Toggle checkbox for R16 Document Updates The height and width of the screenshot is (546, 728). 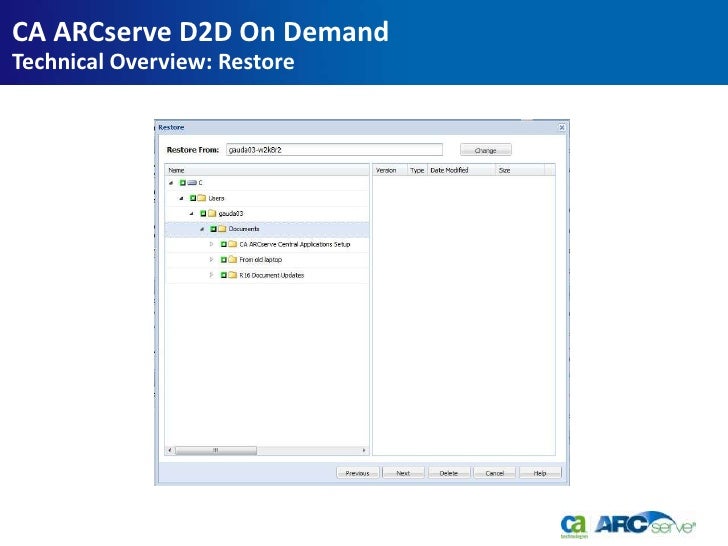pyautogui.click(x=224, y=275)
